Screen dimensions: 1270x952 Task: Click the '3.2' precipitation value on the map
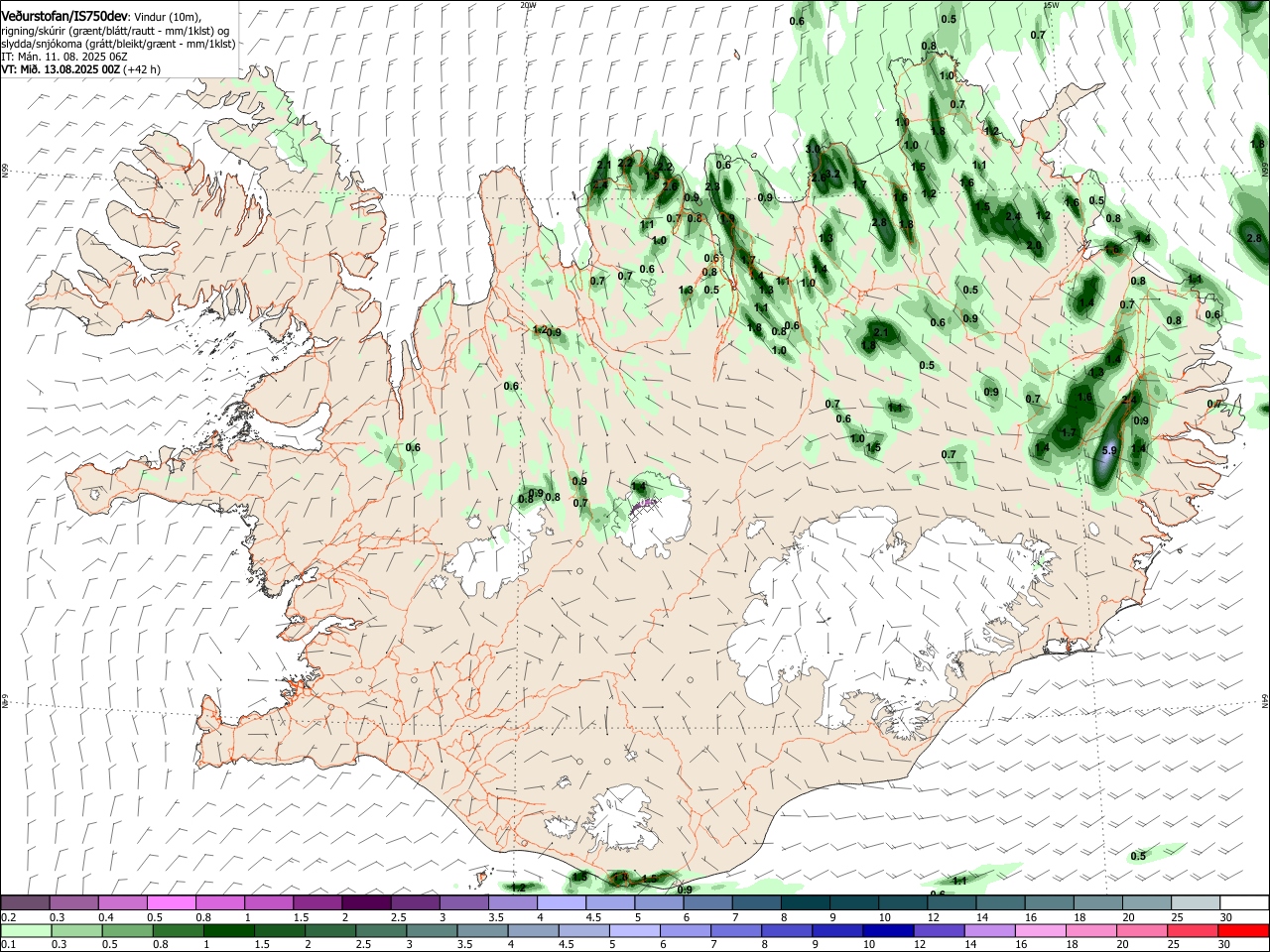(833, 174)
